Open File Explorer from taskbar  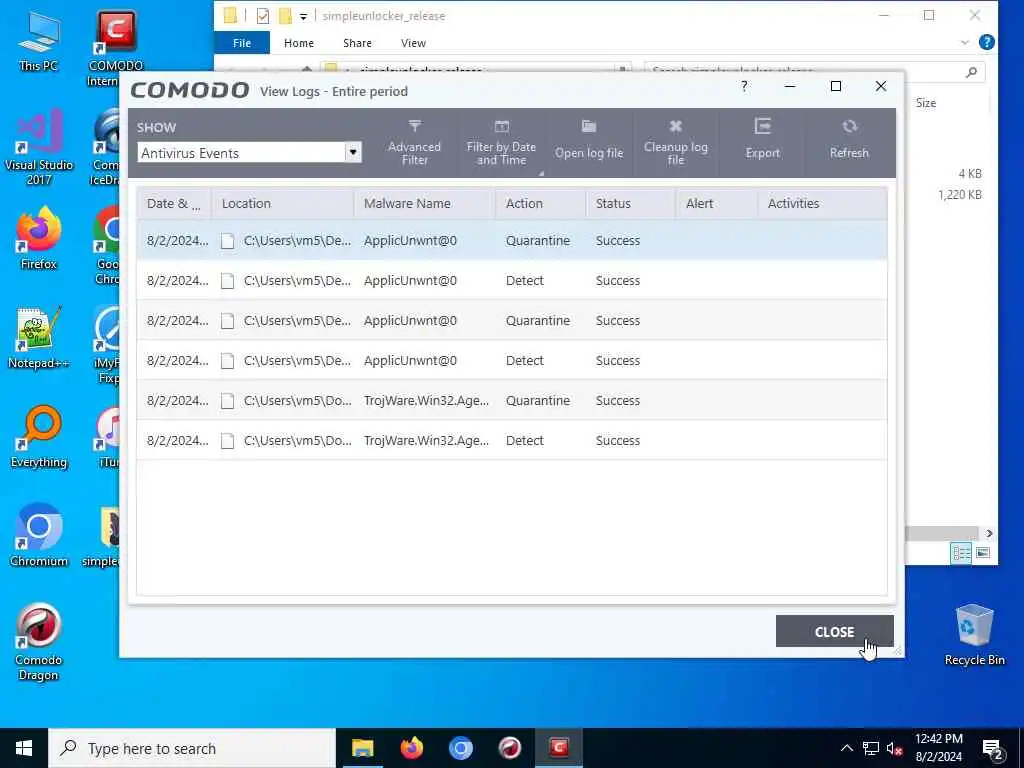coord(362,748)
